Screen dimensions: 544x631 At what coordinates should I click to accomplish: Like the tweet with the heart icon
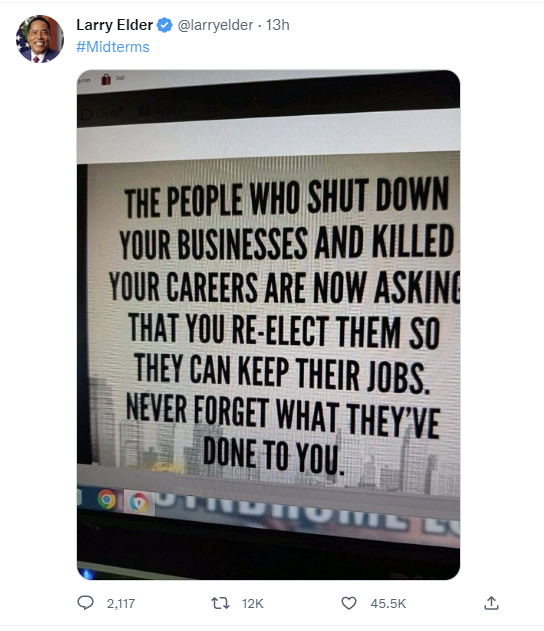coord(349,603)
